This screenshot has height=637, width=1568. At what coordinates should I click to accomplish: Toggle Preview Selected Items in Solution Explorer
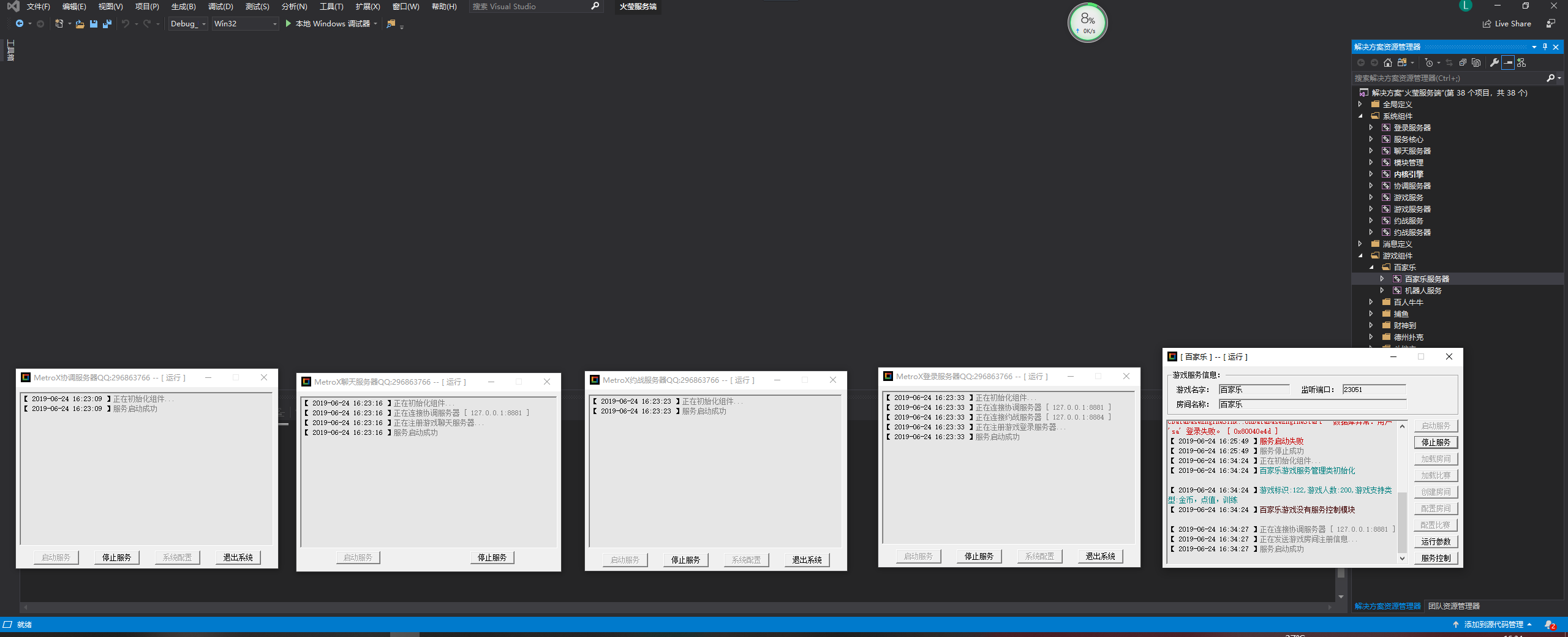pos(1508,62)
